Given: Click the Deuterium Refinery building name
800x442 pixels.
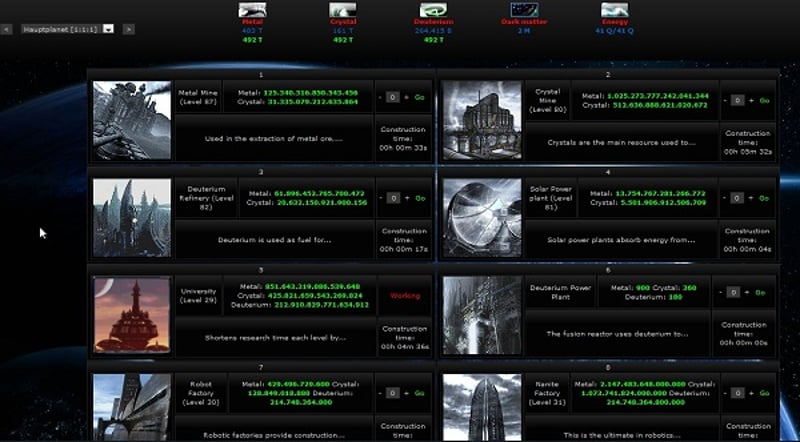Looking at the screenshot, I should (x=206, y=198).
